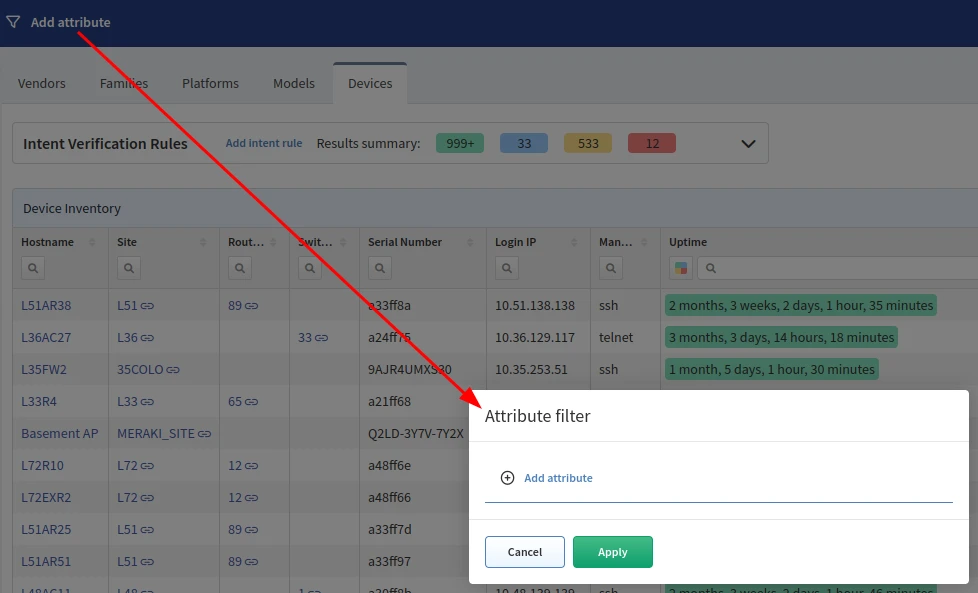Click the green 999+ results badge
Image resolution: width=978 pixels, height=593 pixels.
tap(460, 143)
